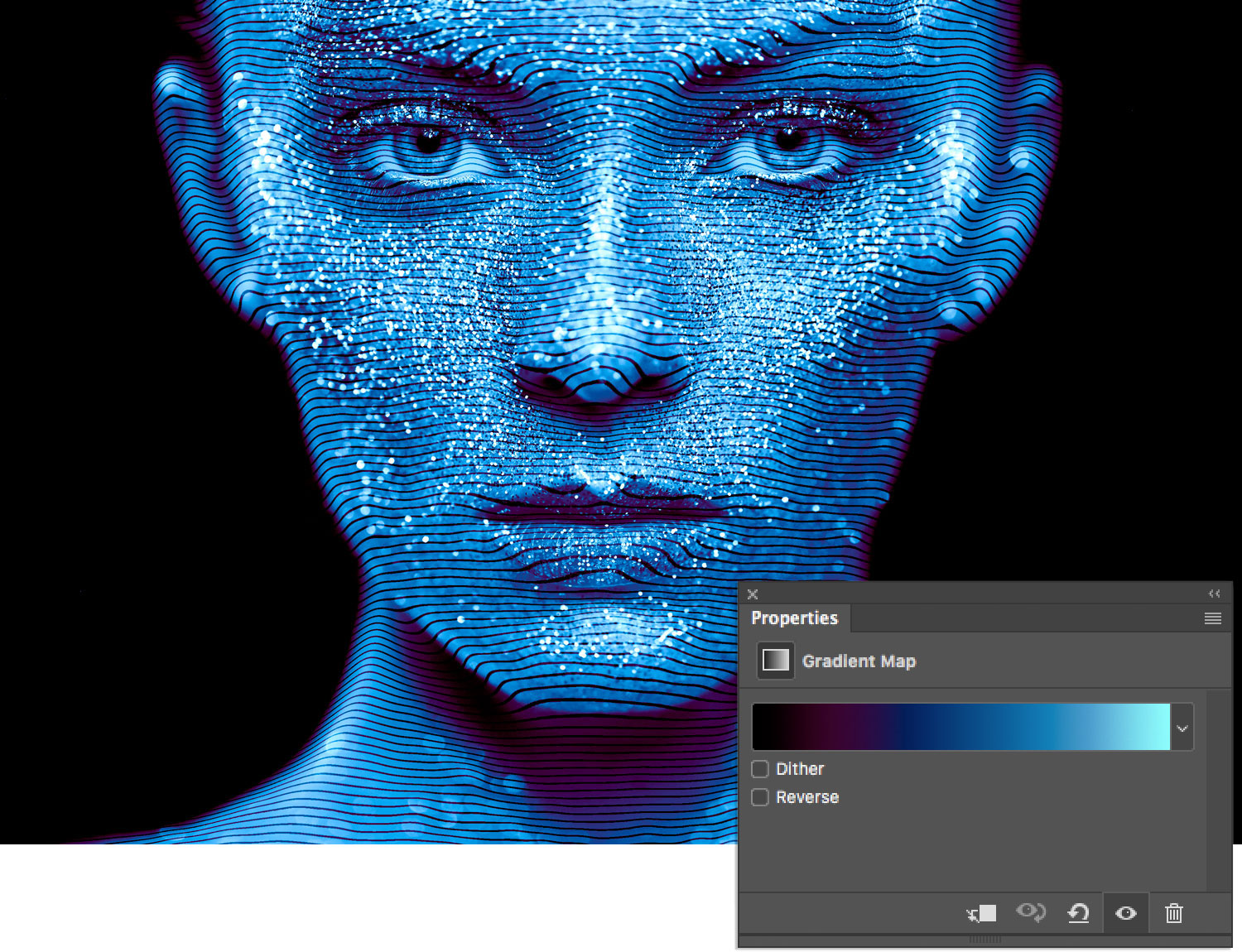Delete the Gradient Map adjustment layer
The image size is (1242, 952).
tap(1173, 913)
